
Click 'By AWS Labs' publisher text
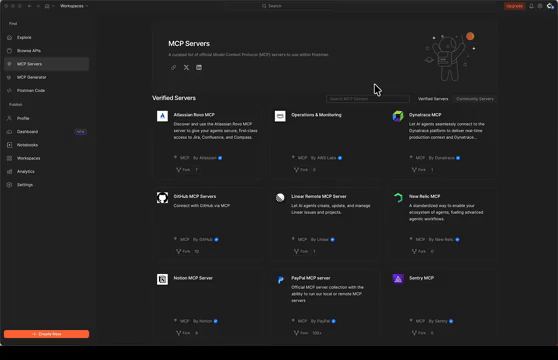(323, 158)
